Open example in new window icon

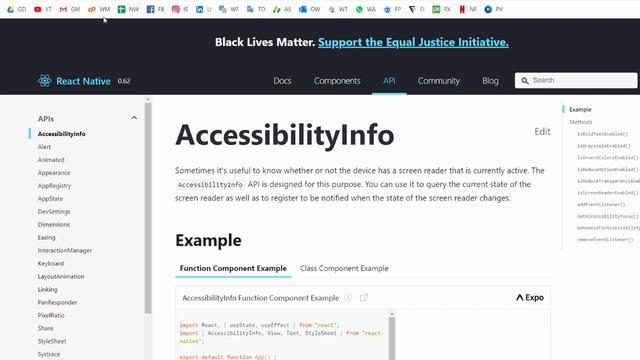(x=364, y=298)
